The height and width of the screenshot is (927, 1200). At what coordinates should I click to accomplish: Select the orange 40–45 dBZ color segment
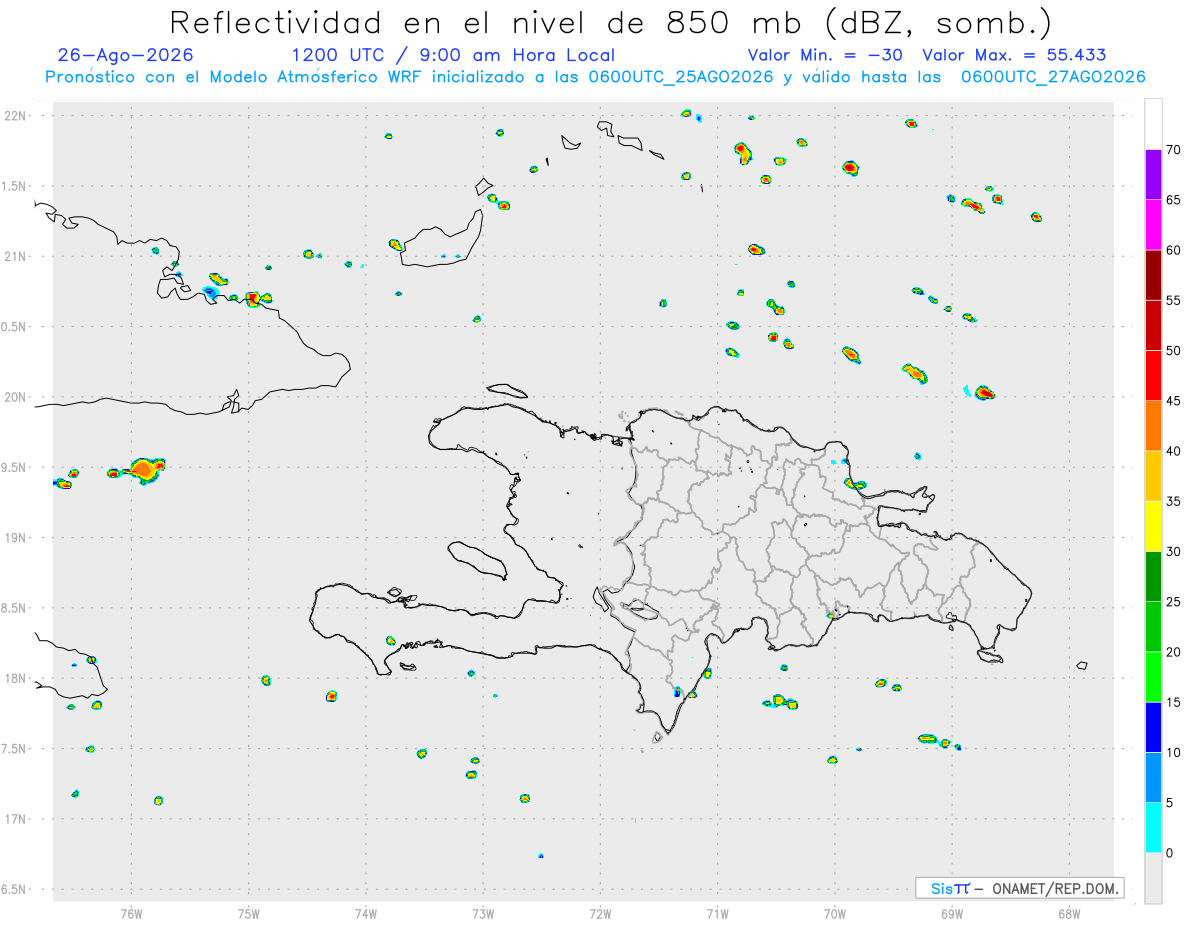[1153, 426]
